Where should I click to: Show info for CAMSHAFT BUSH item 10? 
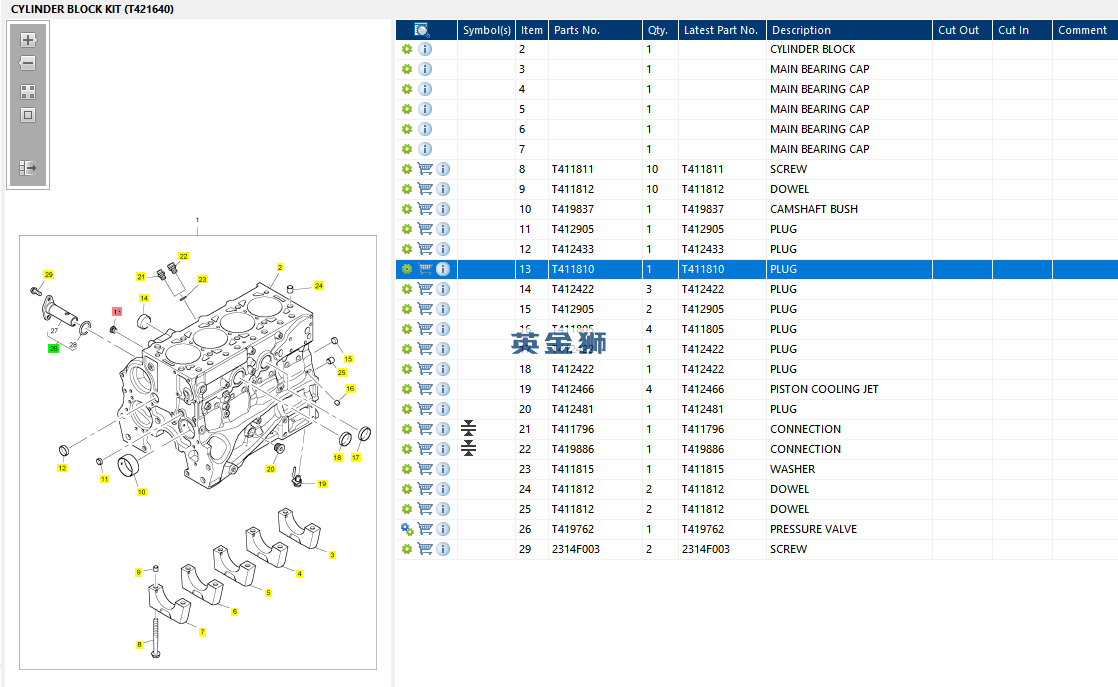click(443, 209)
